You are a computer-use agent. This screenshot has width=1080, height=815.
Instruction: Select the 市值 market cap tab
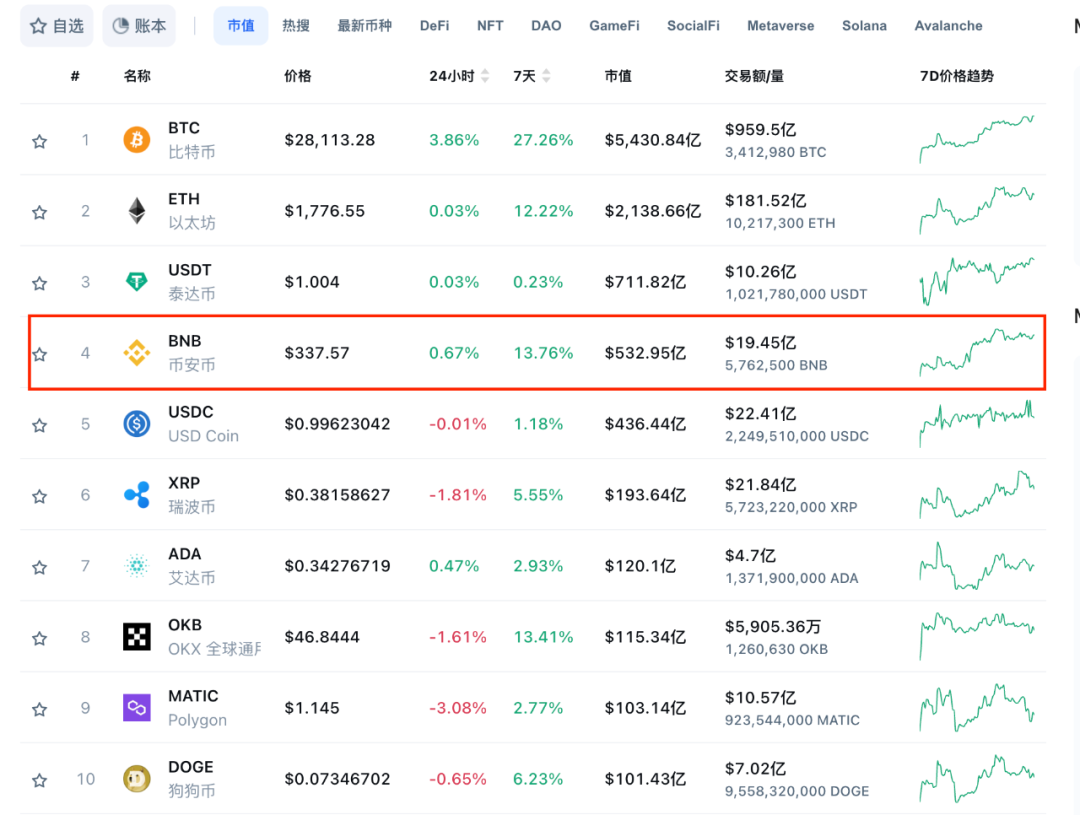click(x=240, y=26)
